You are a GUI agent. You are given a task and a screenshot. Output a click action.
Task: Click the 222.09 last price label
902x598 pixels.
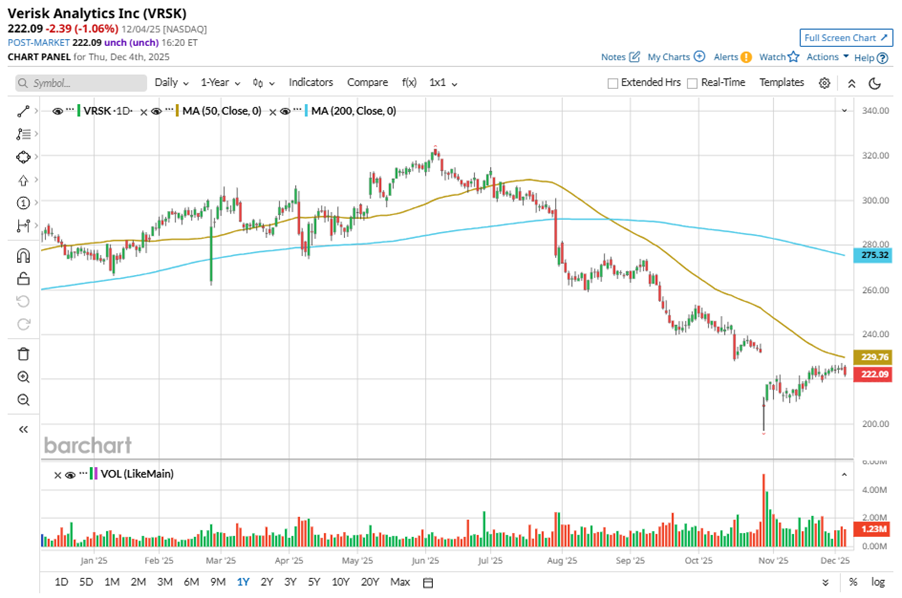[x=873, y=374]
